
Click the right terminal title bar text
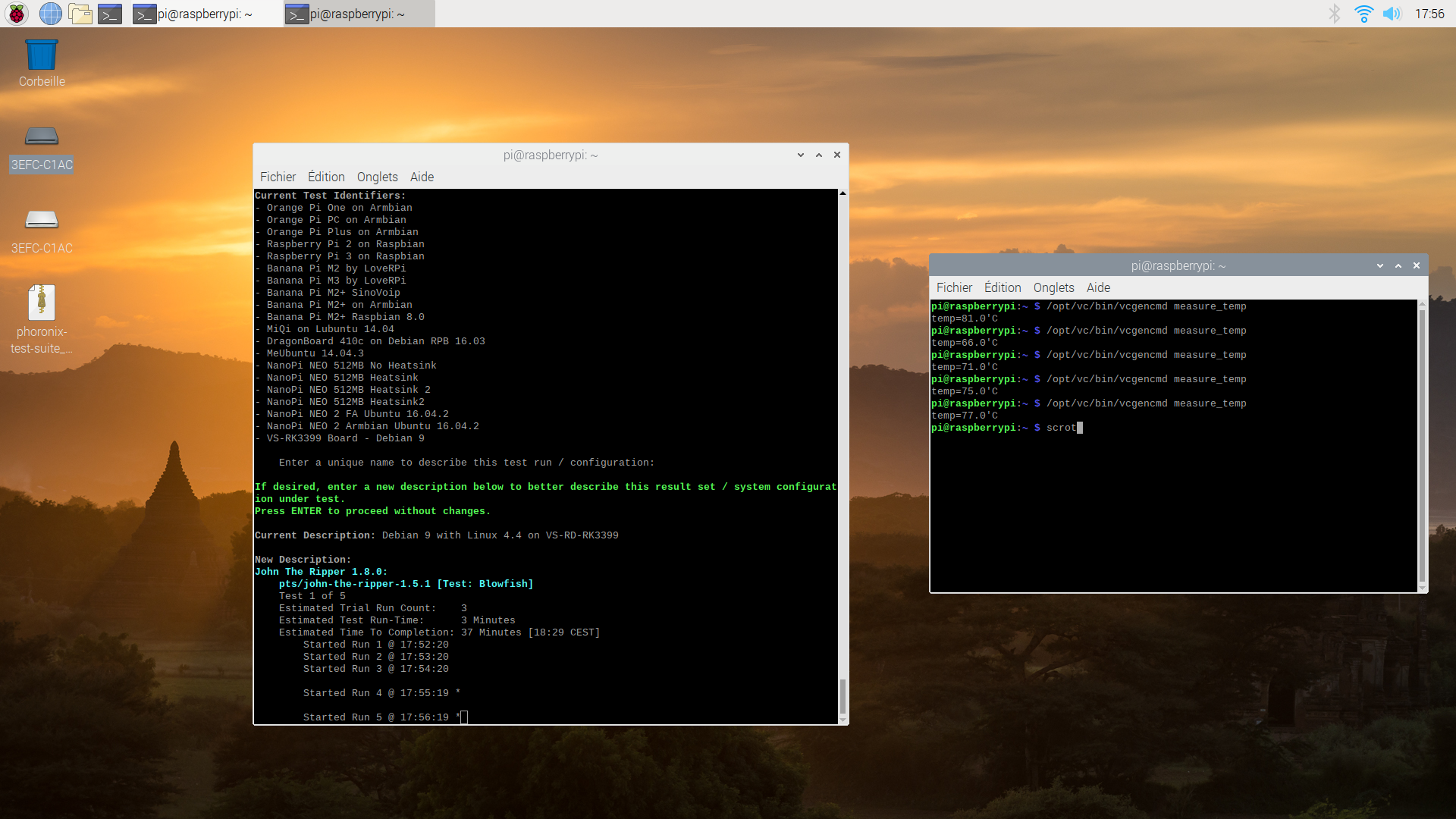click(1178, 265)
